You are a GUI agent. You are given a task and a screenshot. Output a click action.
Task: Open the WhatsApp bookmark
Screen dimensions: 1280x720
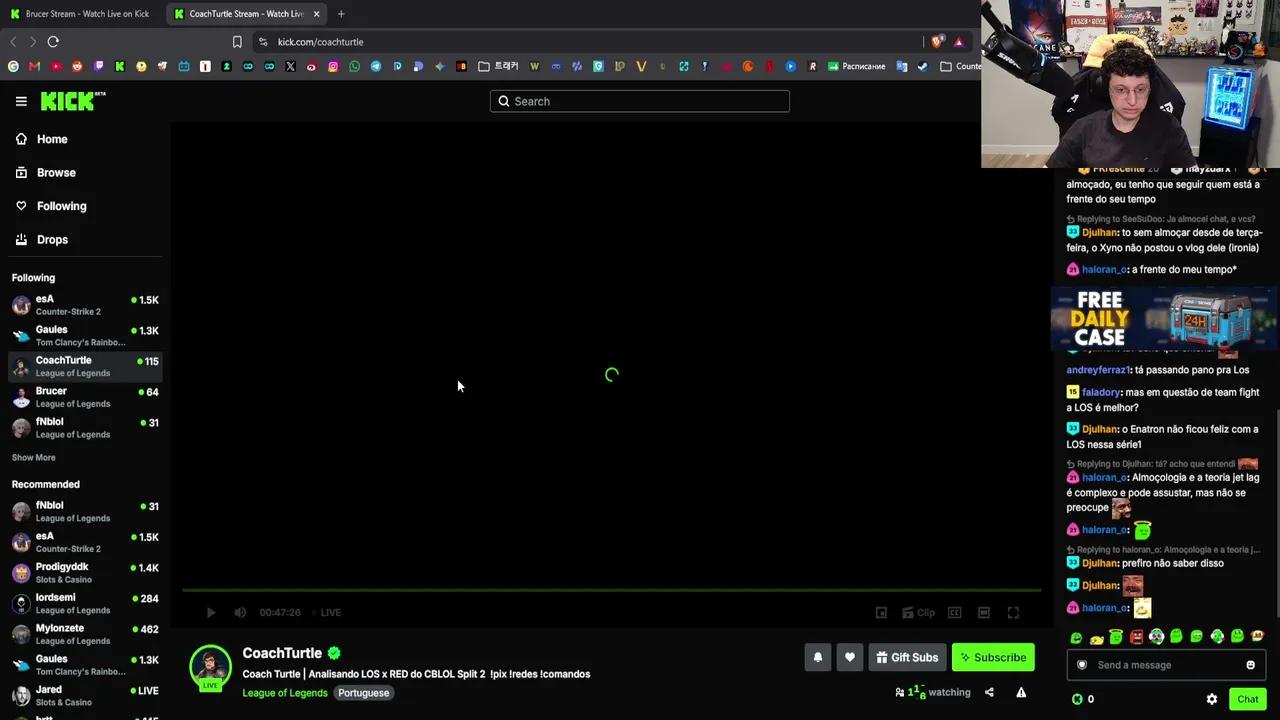[x=354, y=66]
